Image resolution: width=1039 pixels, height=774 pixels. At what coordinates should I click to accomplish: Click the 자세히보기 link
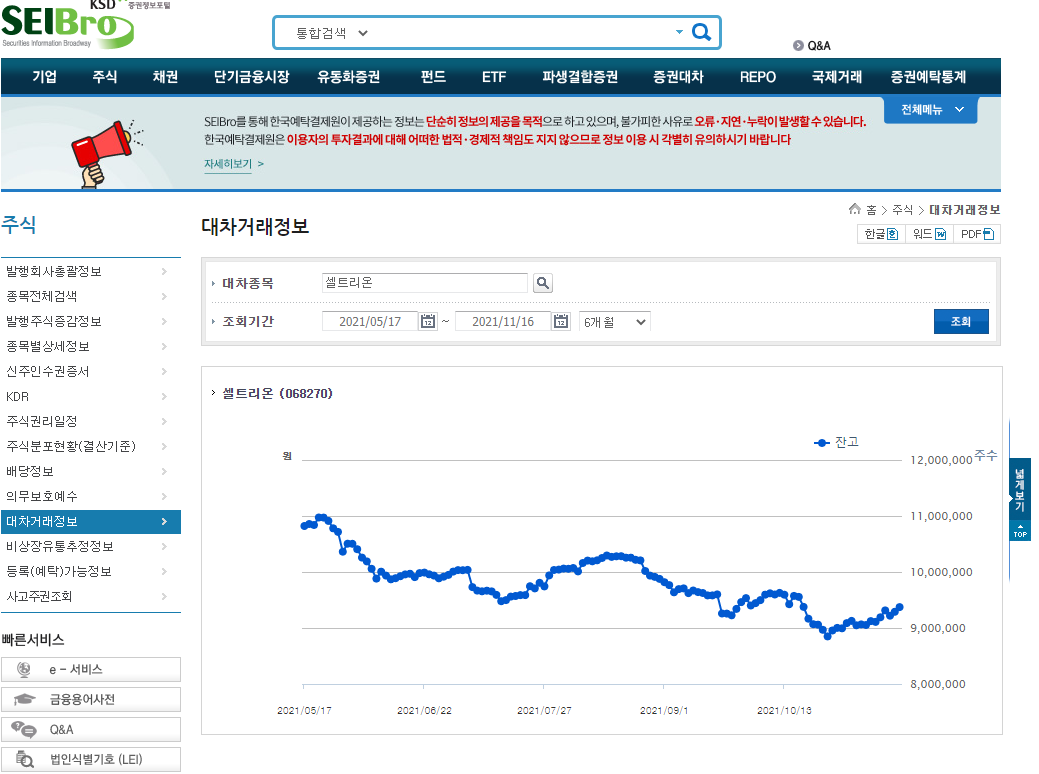click(x=228, y=164)
